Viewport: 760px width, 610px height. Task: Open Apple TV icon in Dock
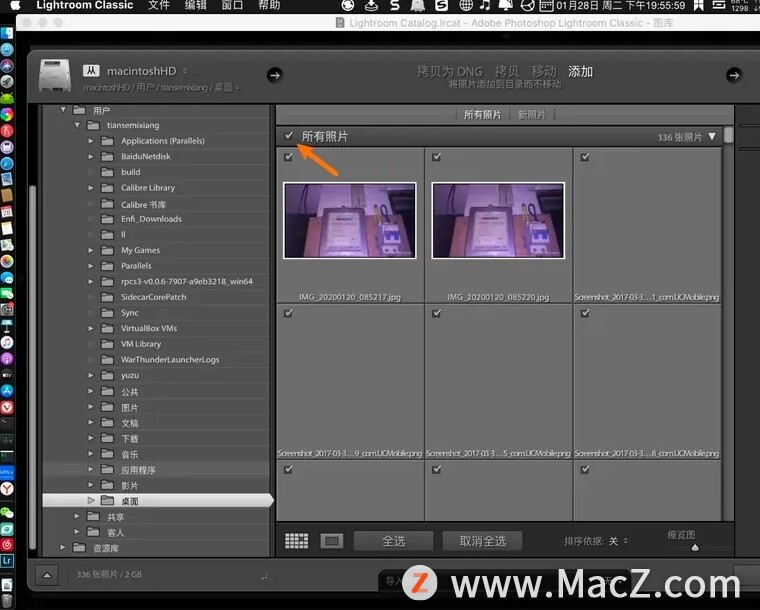pos(7,375)
